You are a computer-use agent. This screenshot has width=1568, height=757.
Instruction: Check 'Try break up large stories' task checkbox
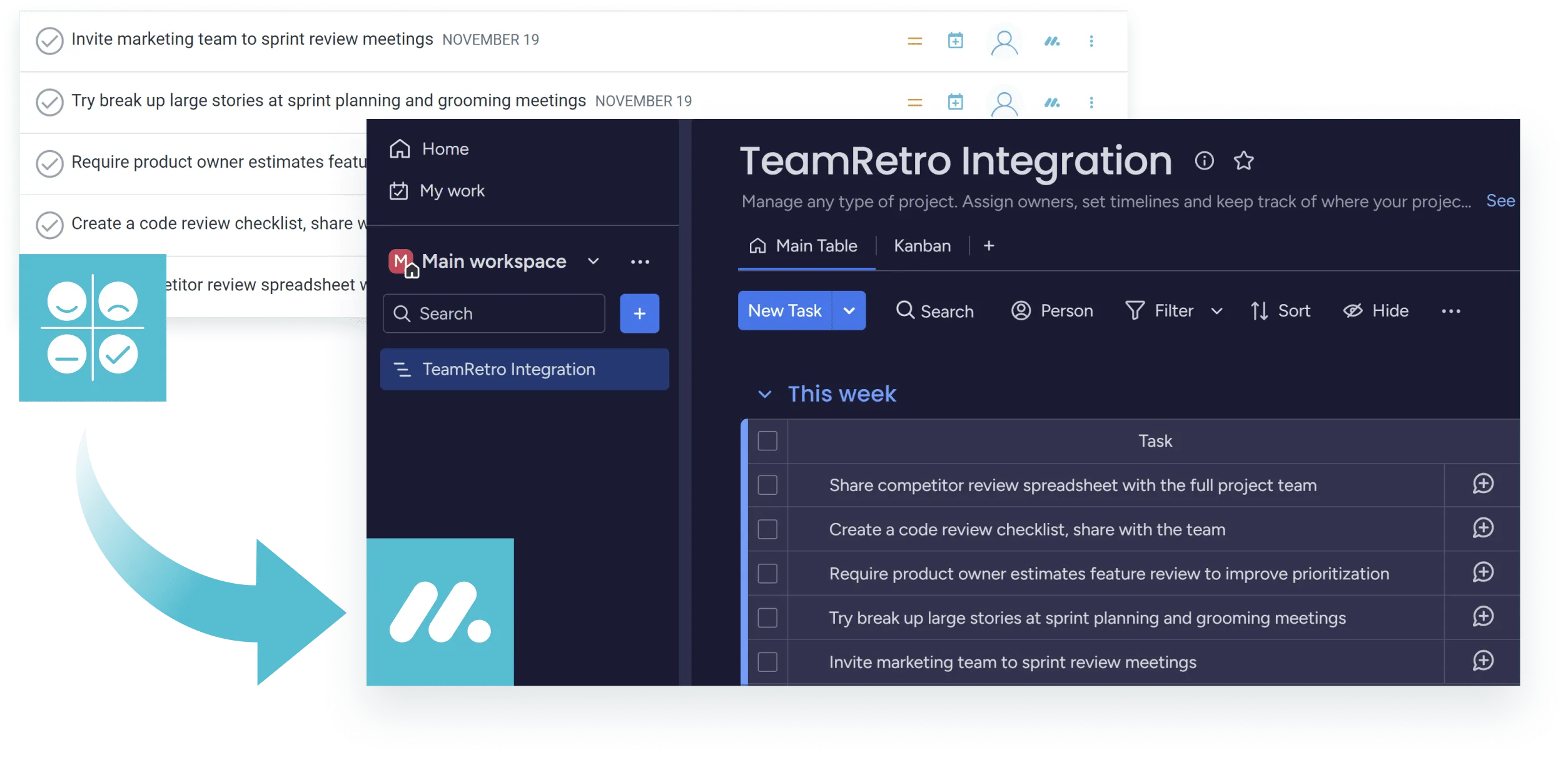(x=767, y=617)
